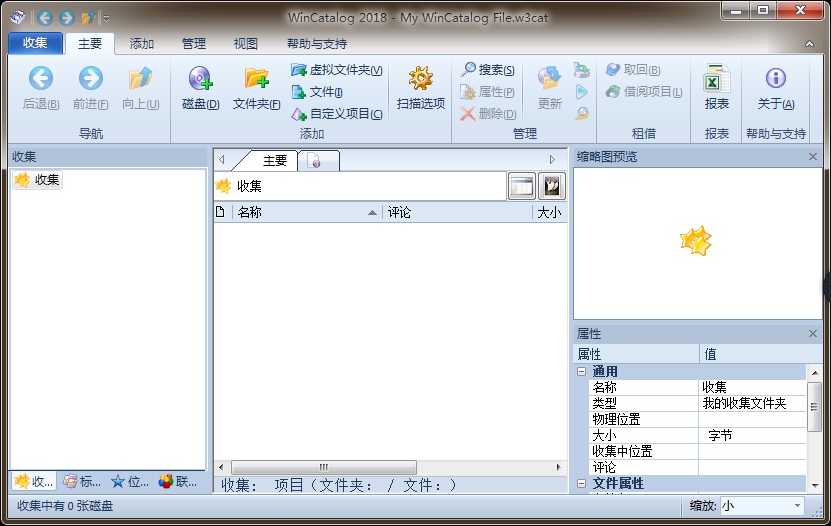Switch to the 联... contacts bottom tab
Image resolution: width=831 pixels, height=526 pixels.
tap(178, 482)
